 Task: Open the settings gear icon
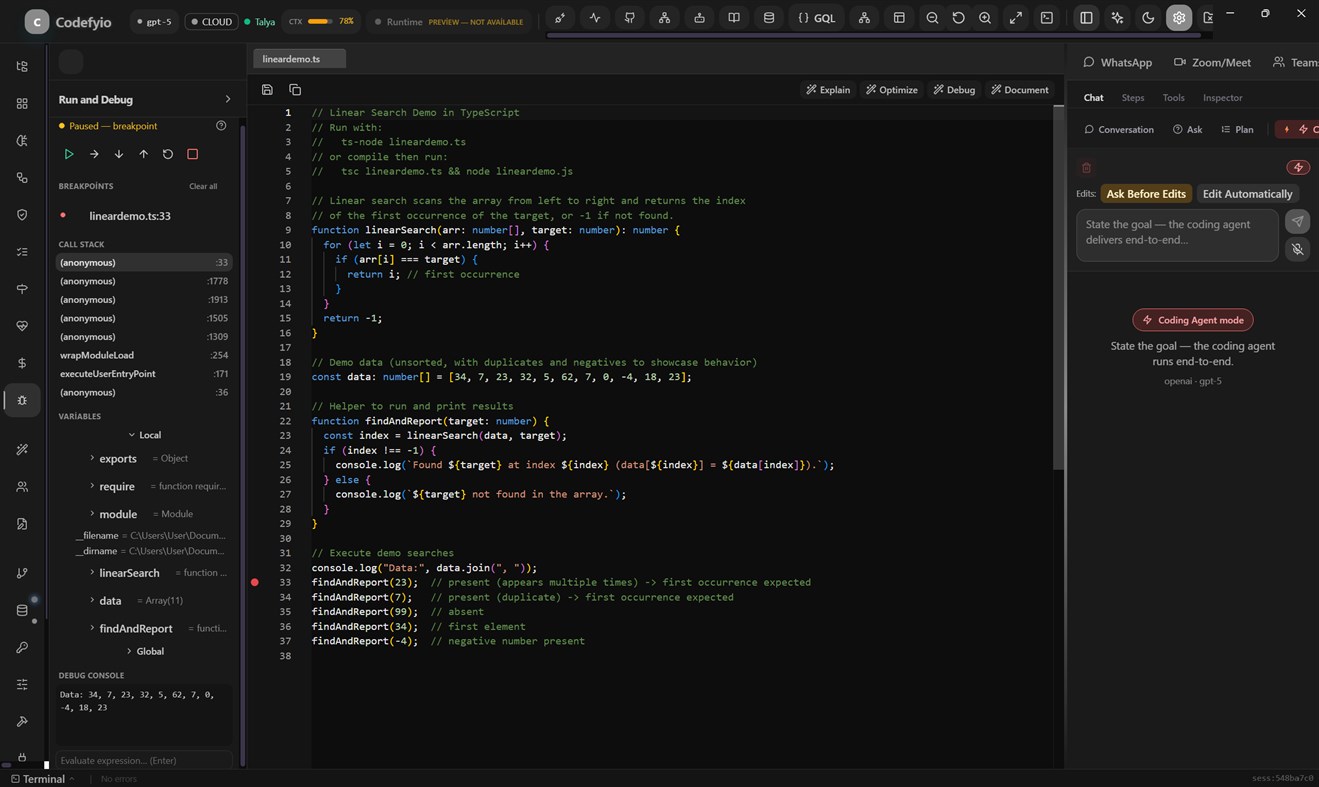point(1179,18)
